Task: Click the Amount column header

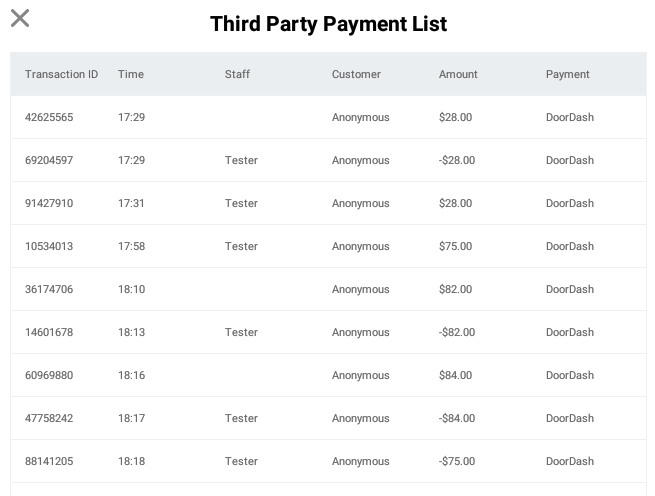Action: pos(458,74)
